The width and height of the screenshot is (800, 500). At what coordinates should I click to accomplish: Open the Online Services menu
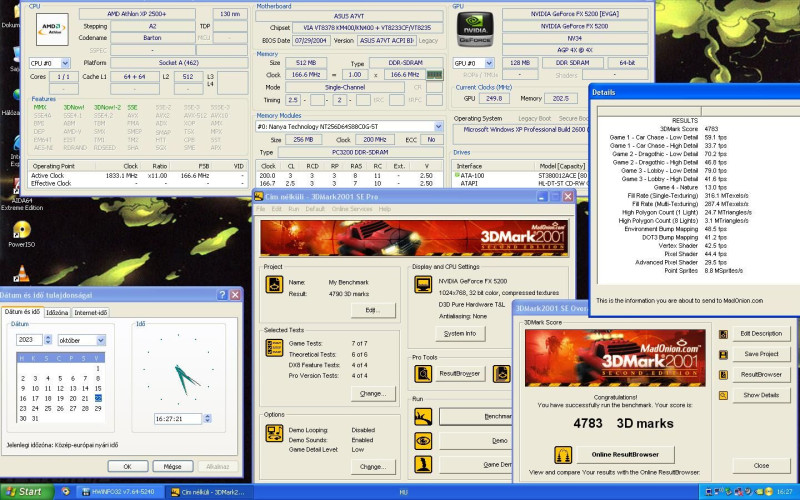(x=352, y=209)
